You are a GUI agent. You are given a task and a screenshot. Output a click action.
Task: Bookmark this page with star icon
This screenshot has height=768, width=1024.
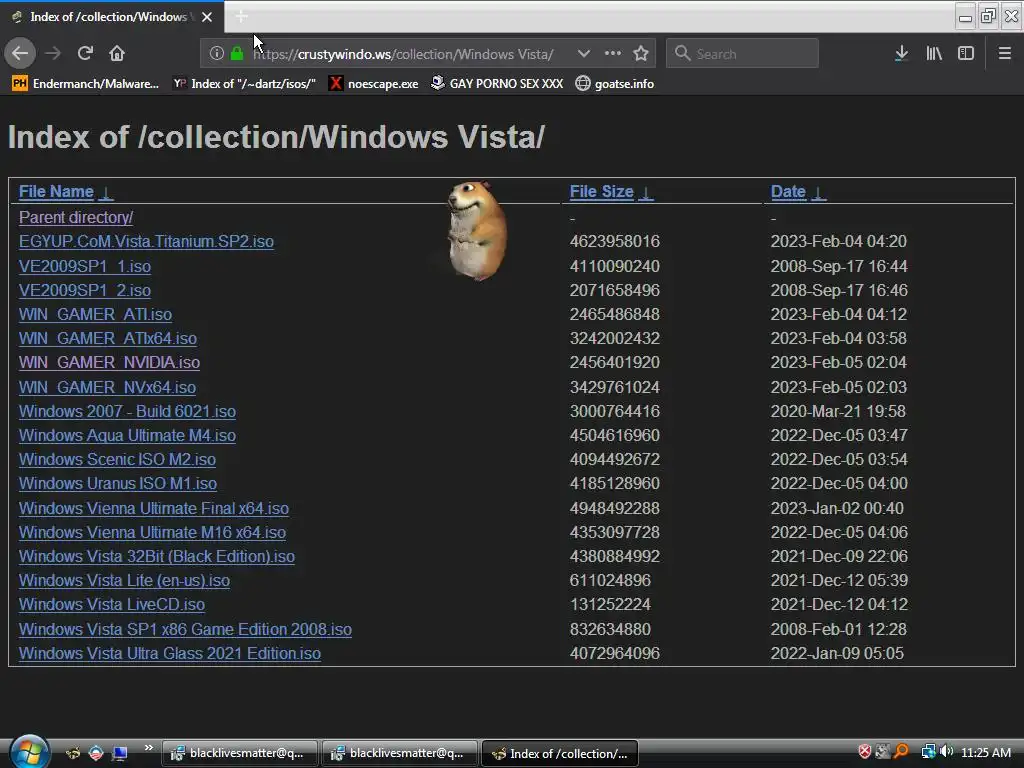point(641,54)
